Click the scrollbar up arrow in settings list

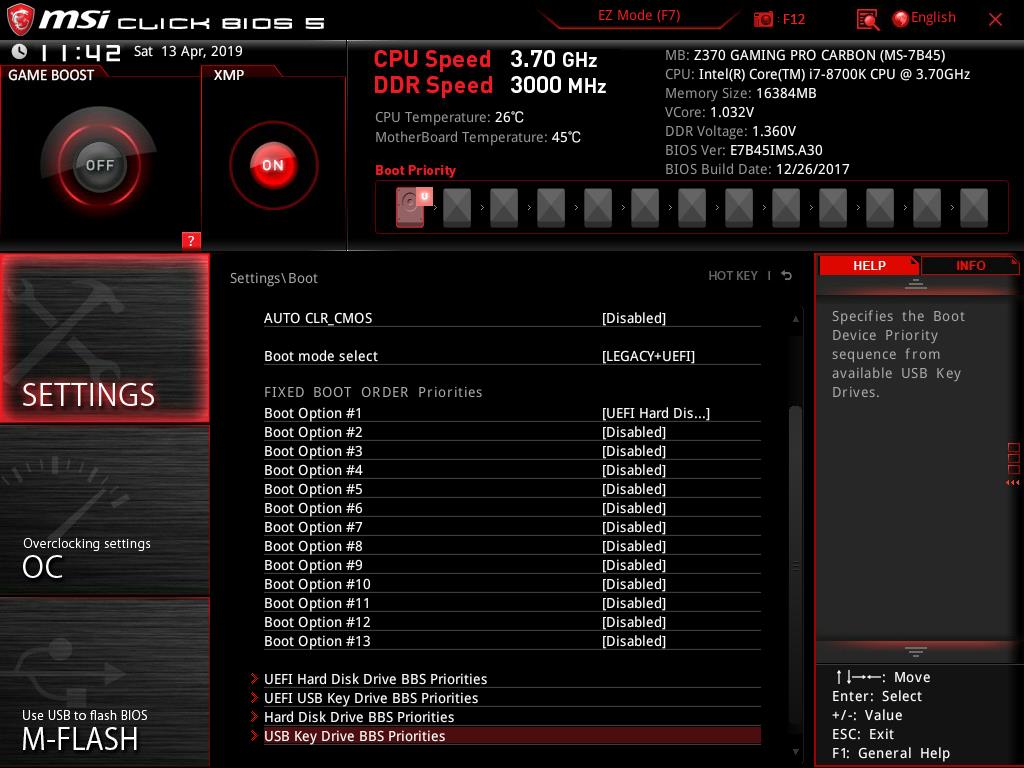click(x=795, y=319)
